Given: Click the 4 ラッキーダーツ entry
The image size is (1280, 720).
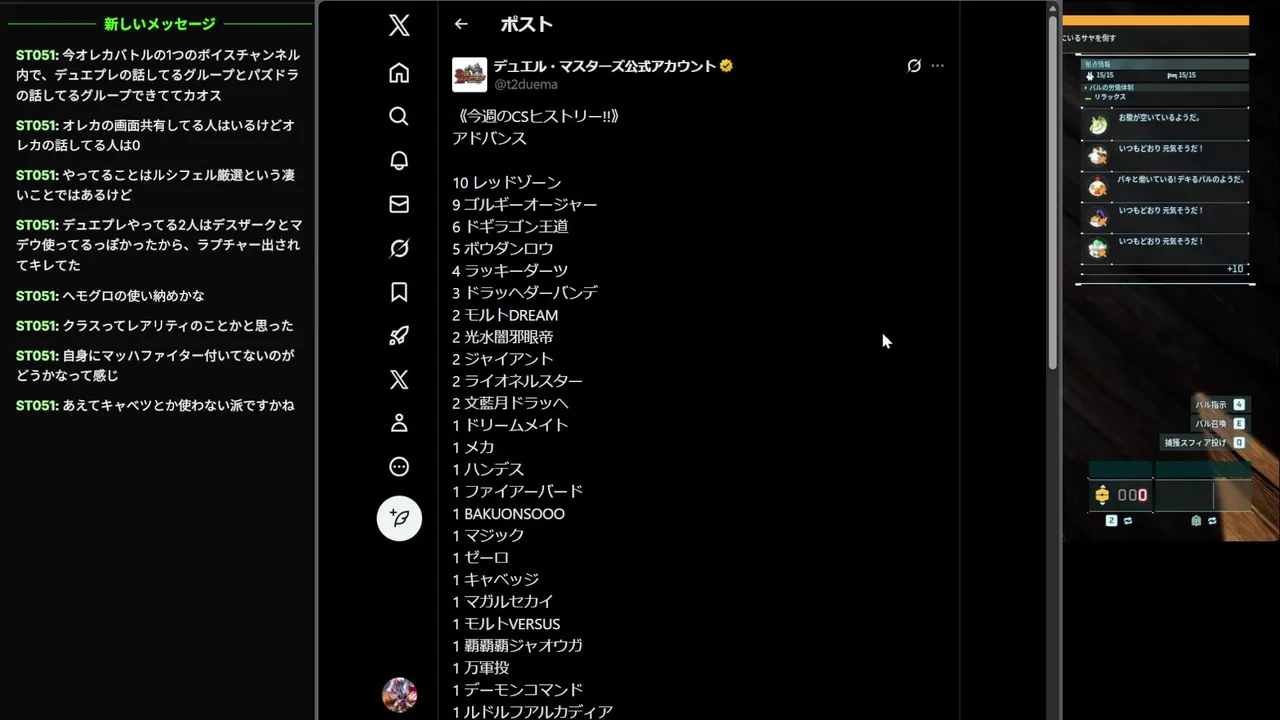Looking at the screenshot, I should click(x=510, y=270).
